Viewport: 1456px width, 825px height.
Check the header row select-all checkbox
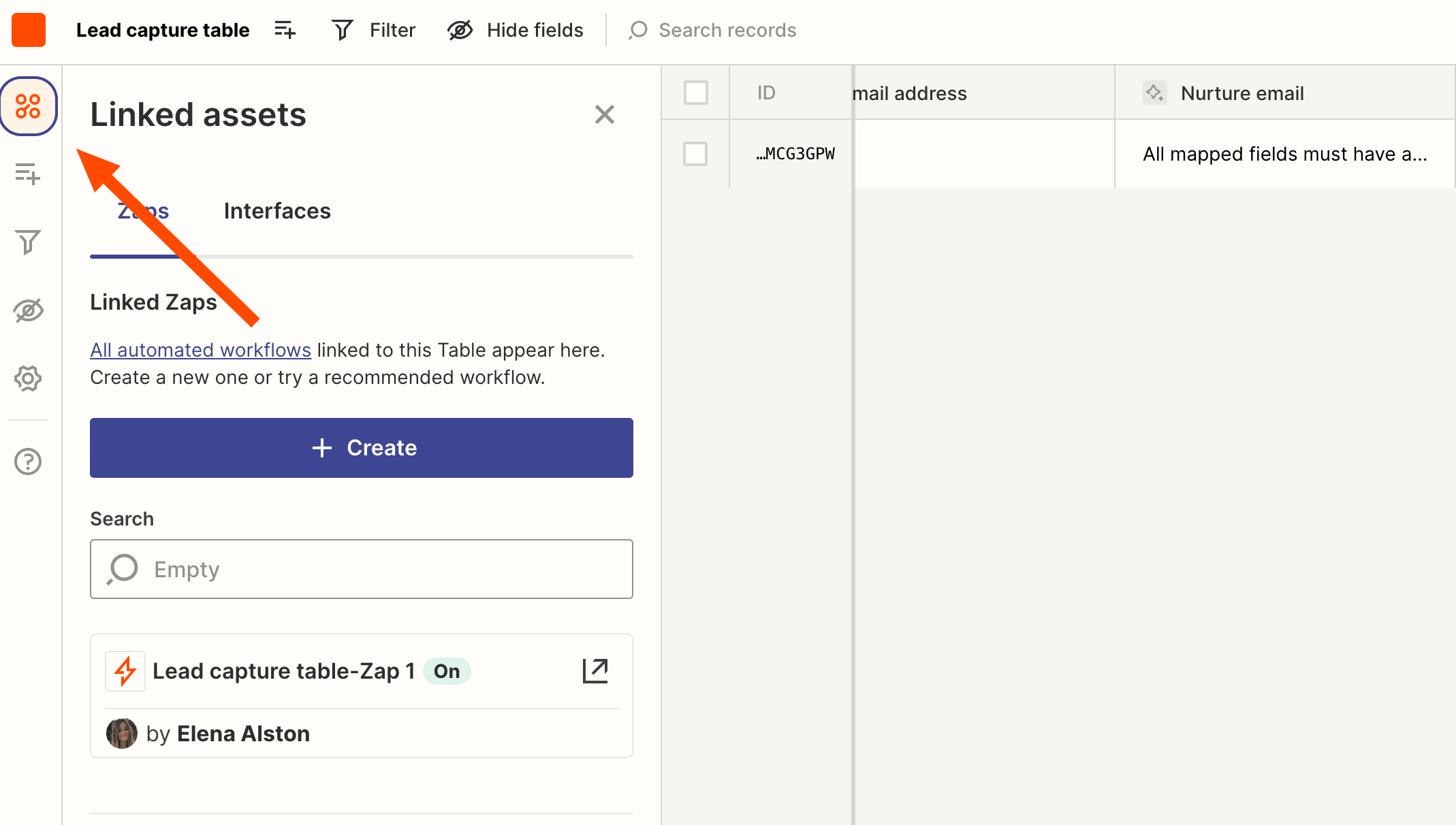[x=696, y=93]
